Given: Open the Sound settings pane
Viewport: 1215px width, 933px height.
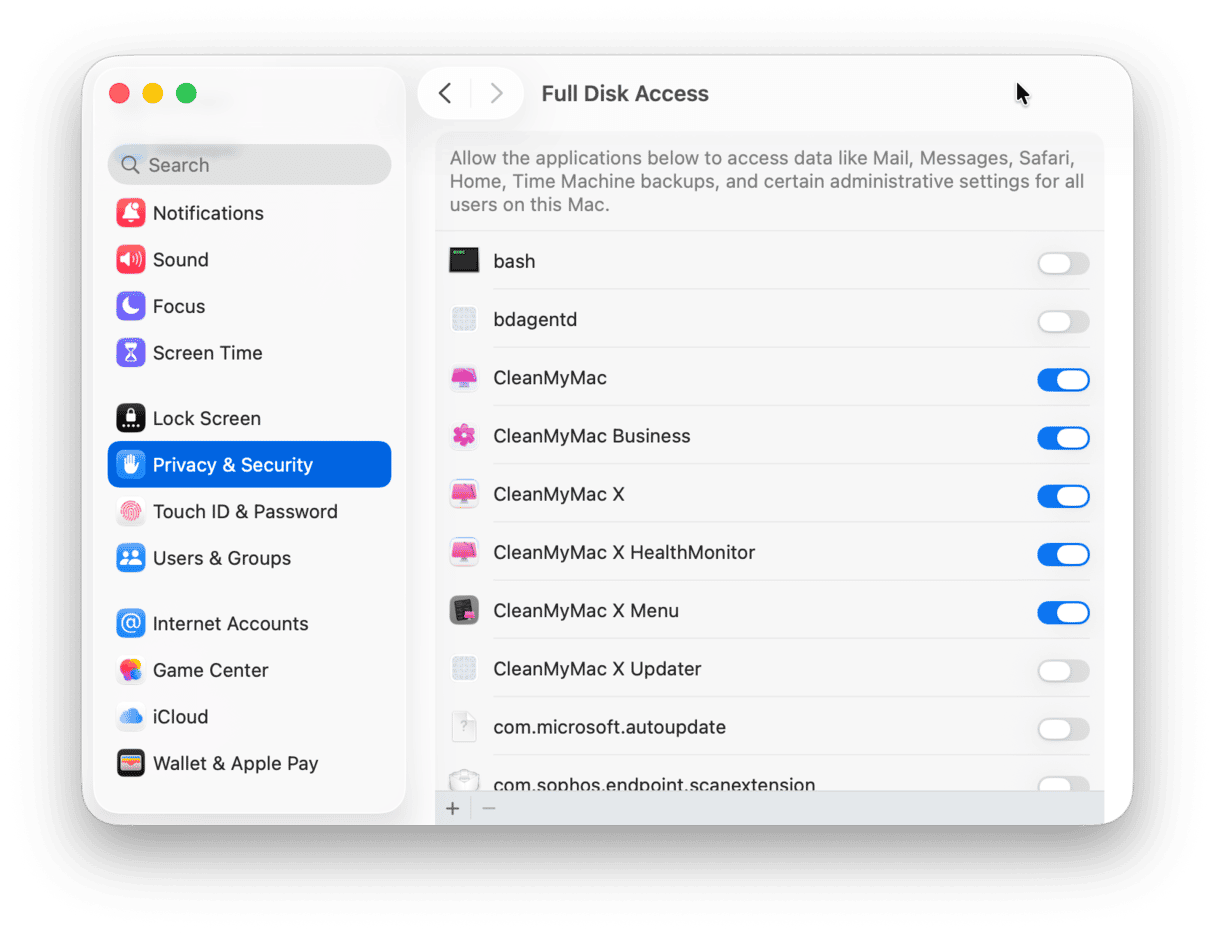Looking at the screenshot, I should [249, 260].
